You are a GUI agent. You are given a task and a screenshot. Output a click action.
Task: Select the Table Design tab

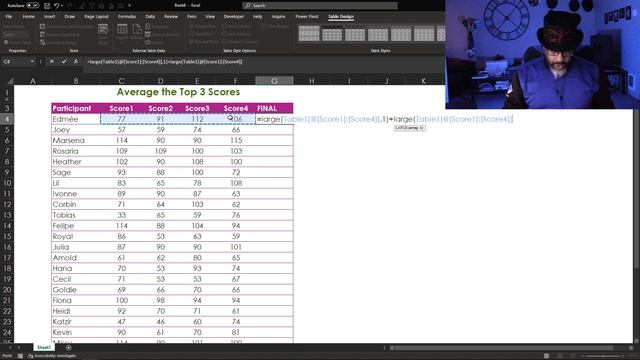click(341, 17)
